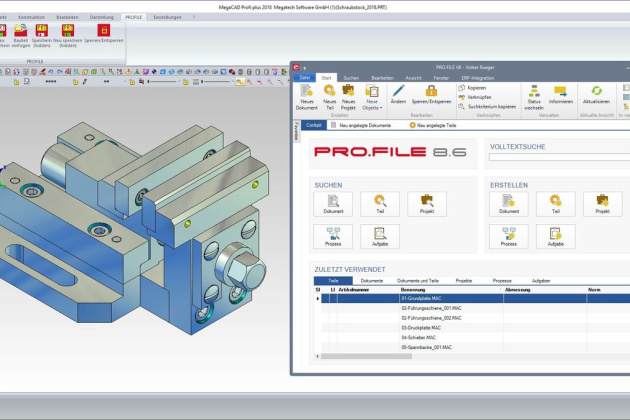This screenshot has height=420, width=630.
Task: Click Sperren/Entsperren lock in PRO.FILE ribbon
Action: coord(433,97)
